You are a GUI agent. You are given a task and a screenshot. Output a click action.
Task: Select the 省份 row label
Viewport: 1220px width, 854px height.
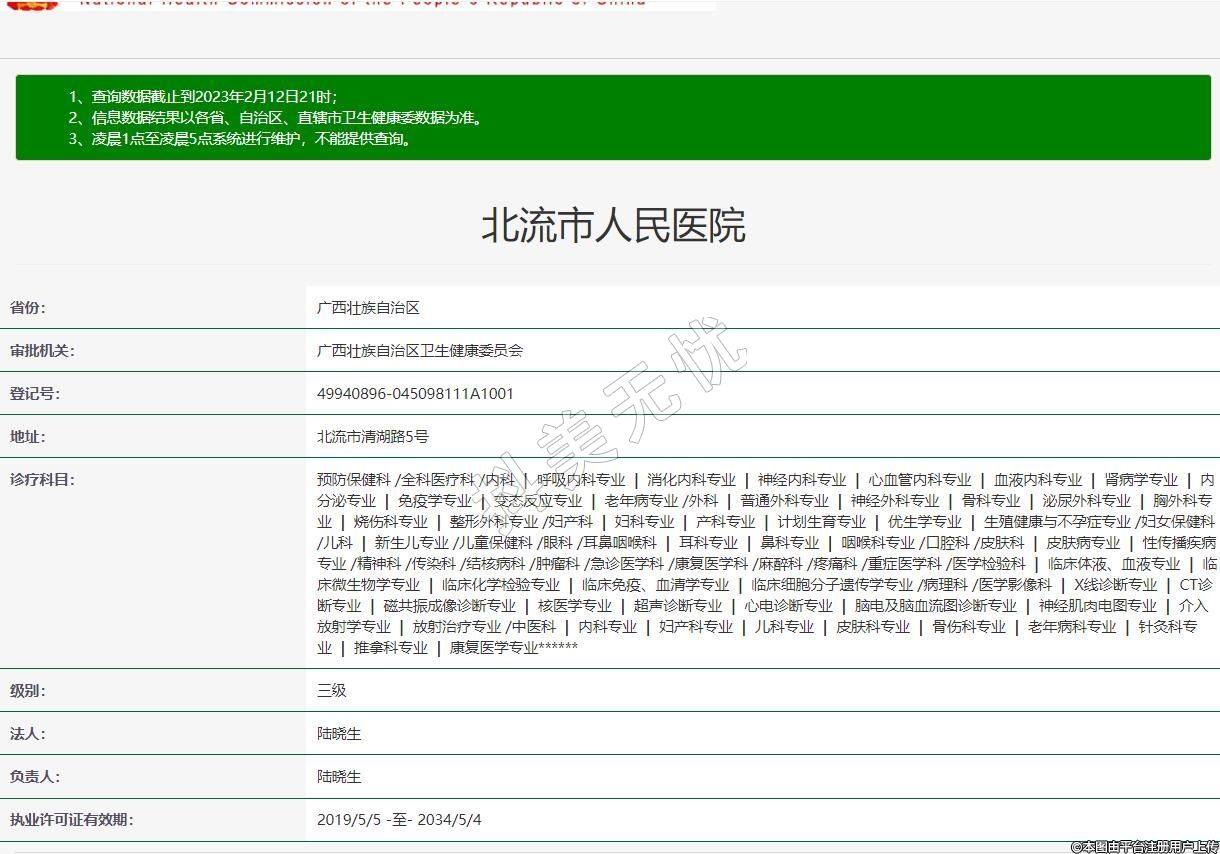coord(28,308)
